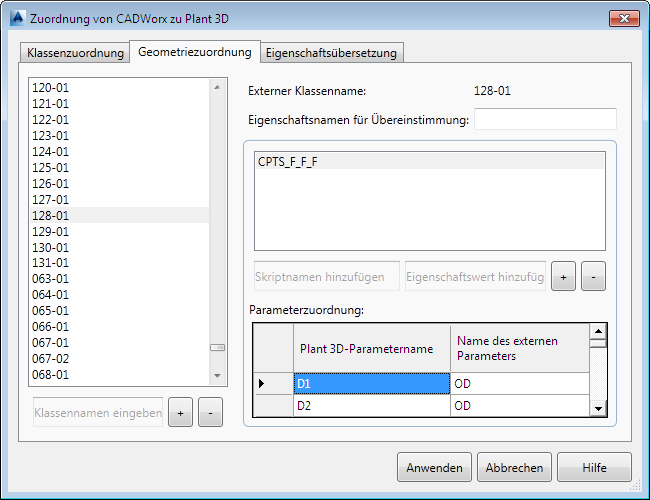650x500 pixels.
Task: Click Plant 3D-Parametername column header
Action: coord(372,348)
